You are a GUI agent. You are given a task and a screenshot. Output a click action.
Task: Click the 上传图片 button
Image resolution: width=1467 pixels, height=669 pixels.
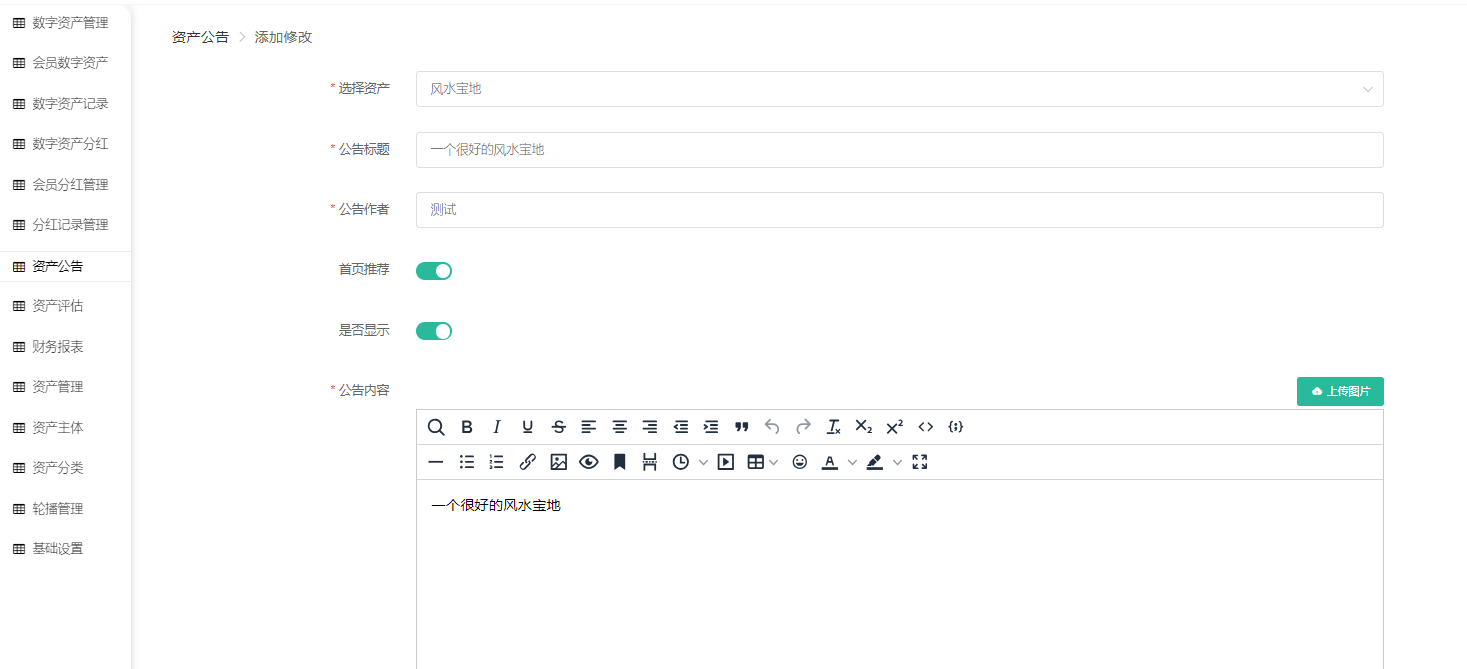pos(1339,391)
